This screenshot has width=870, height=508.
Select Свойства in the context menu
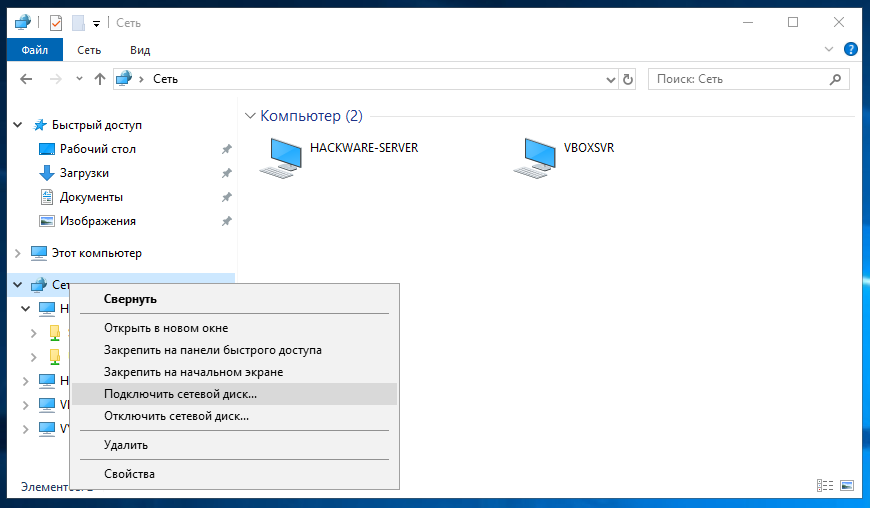(x=129, y=474)
